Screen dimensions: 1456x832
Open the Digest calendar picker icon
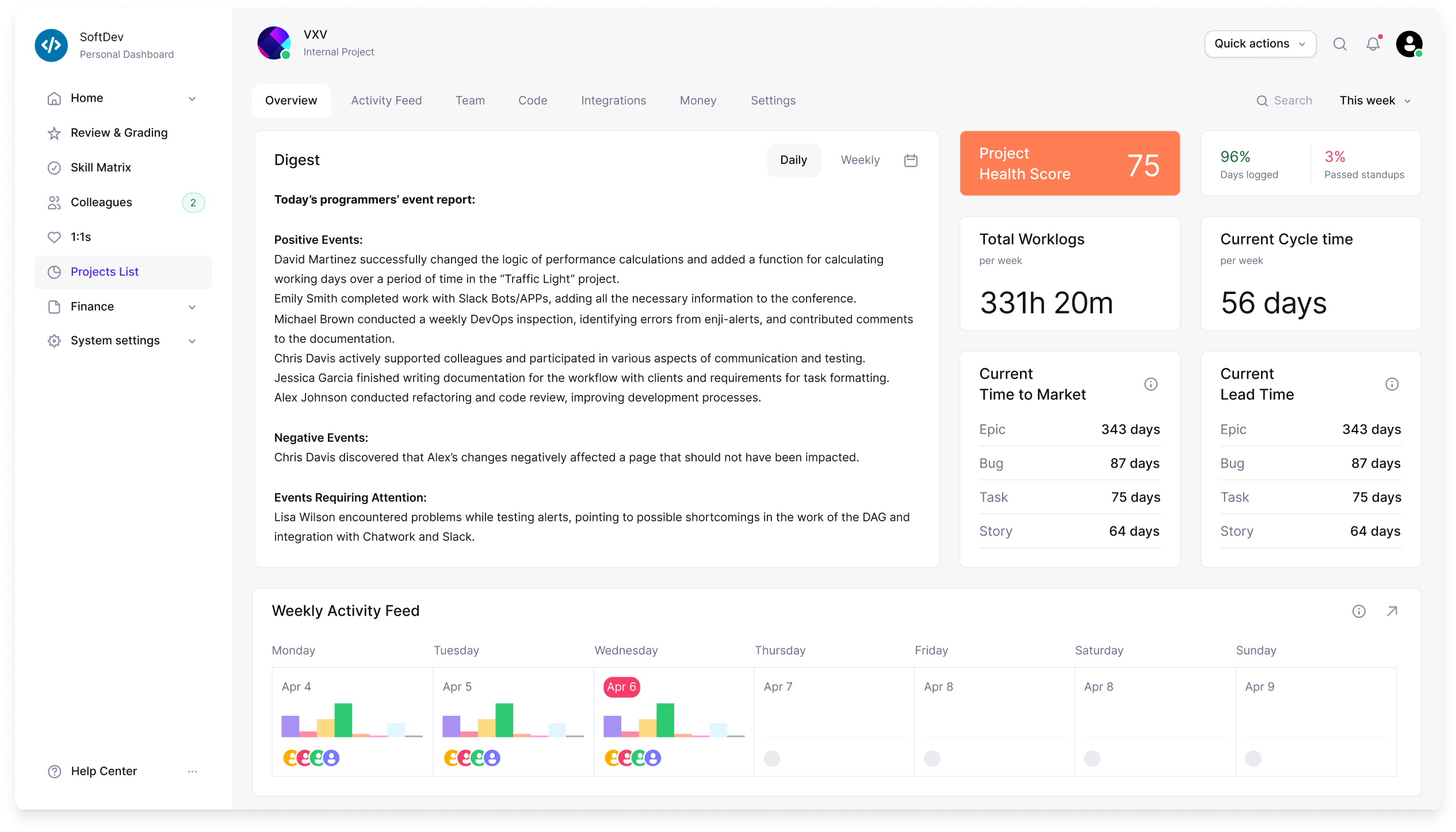coord(911,160)
